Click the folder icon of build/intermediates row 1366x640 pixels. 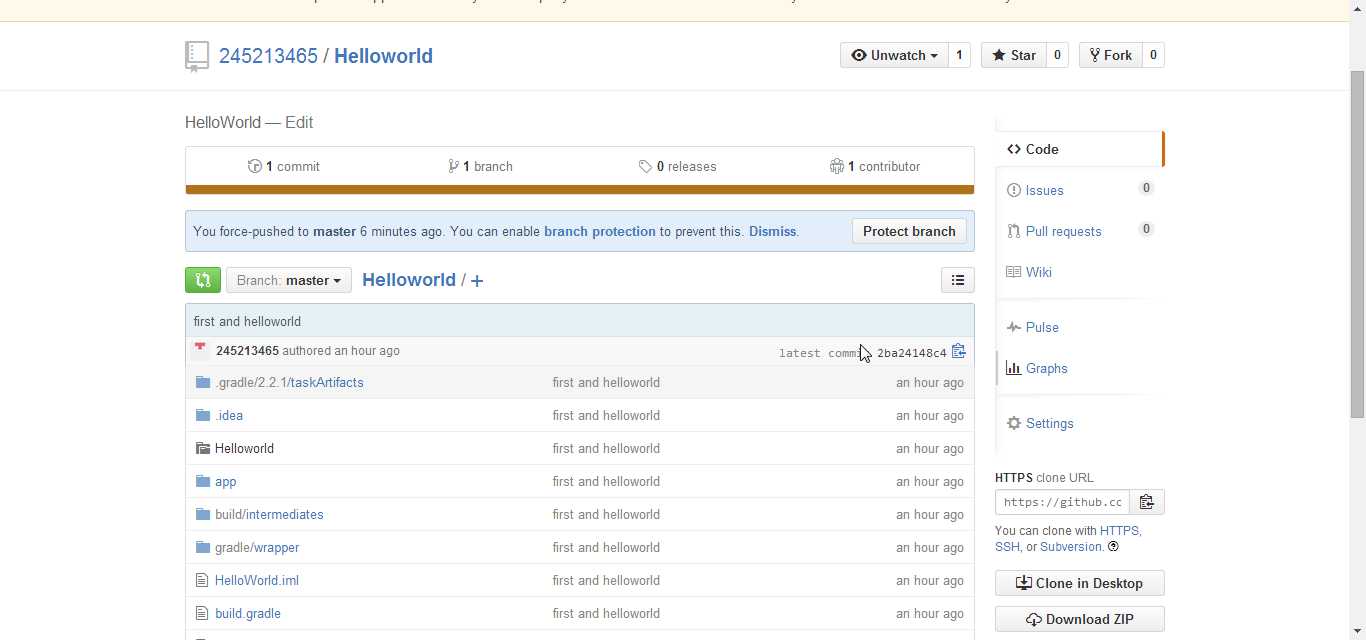point(203,514)
